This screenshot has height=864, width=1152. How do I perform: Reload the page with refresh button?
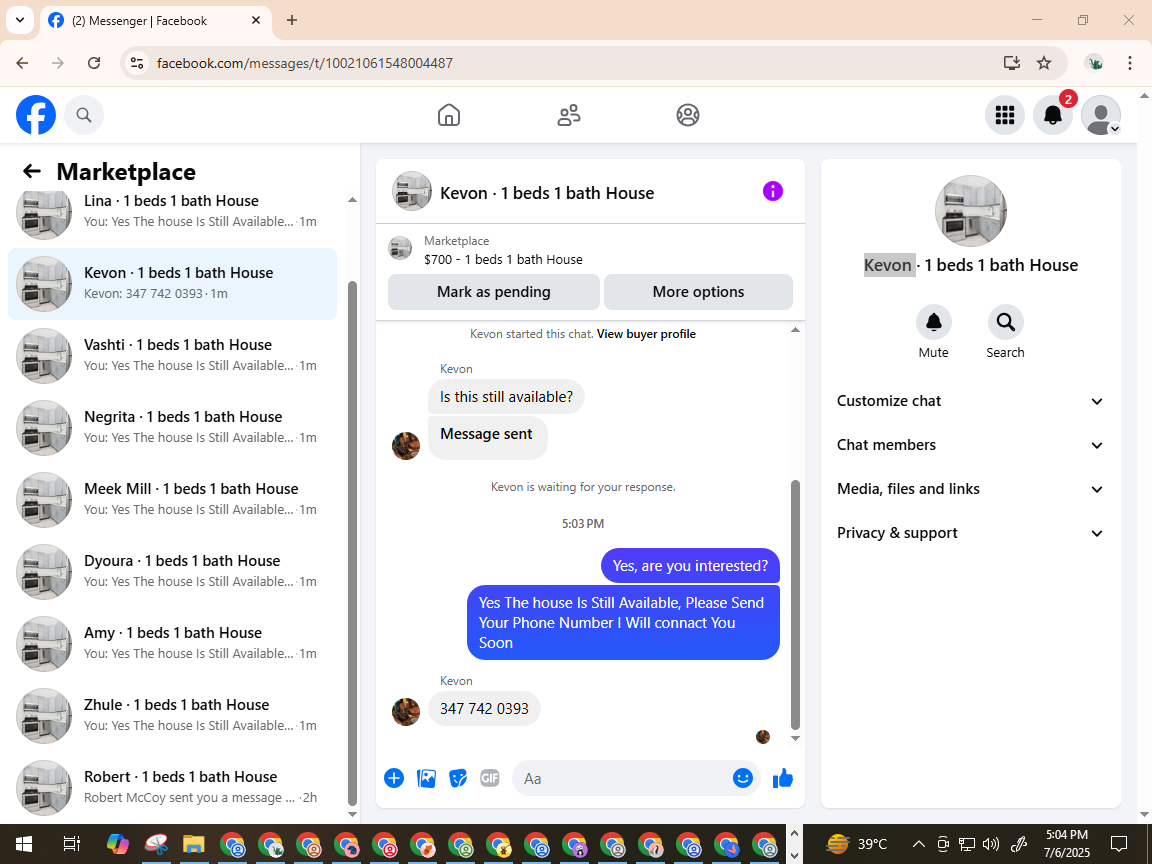tap(94, 63)
